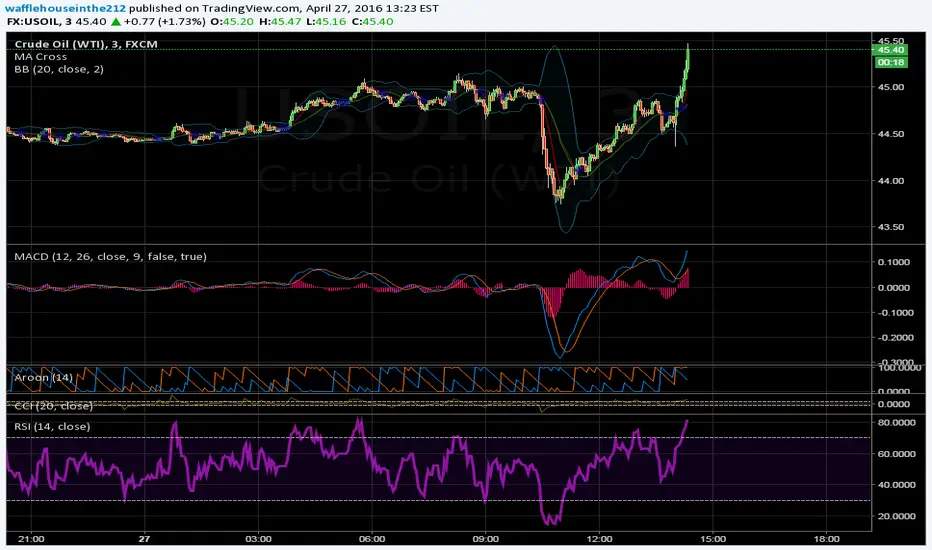932x550 pixels.
Task: Open the wafflehouseinthe212 author link
Action: click(x=65, y=8)
